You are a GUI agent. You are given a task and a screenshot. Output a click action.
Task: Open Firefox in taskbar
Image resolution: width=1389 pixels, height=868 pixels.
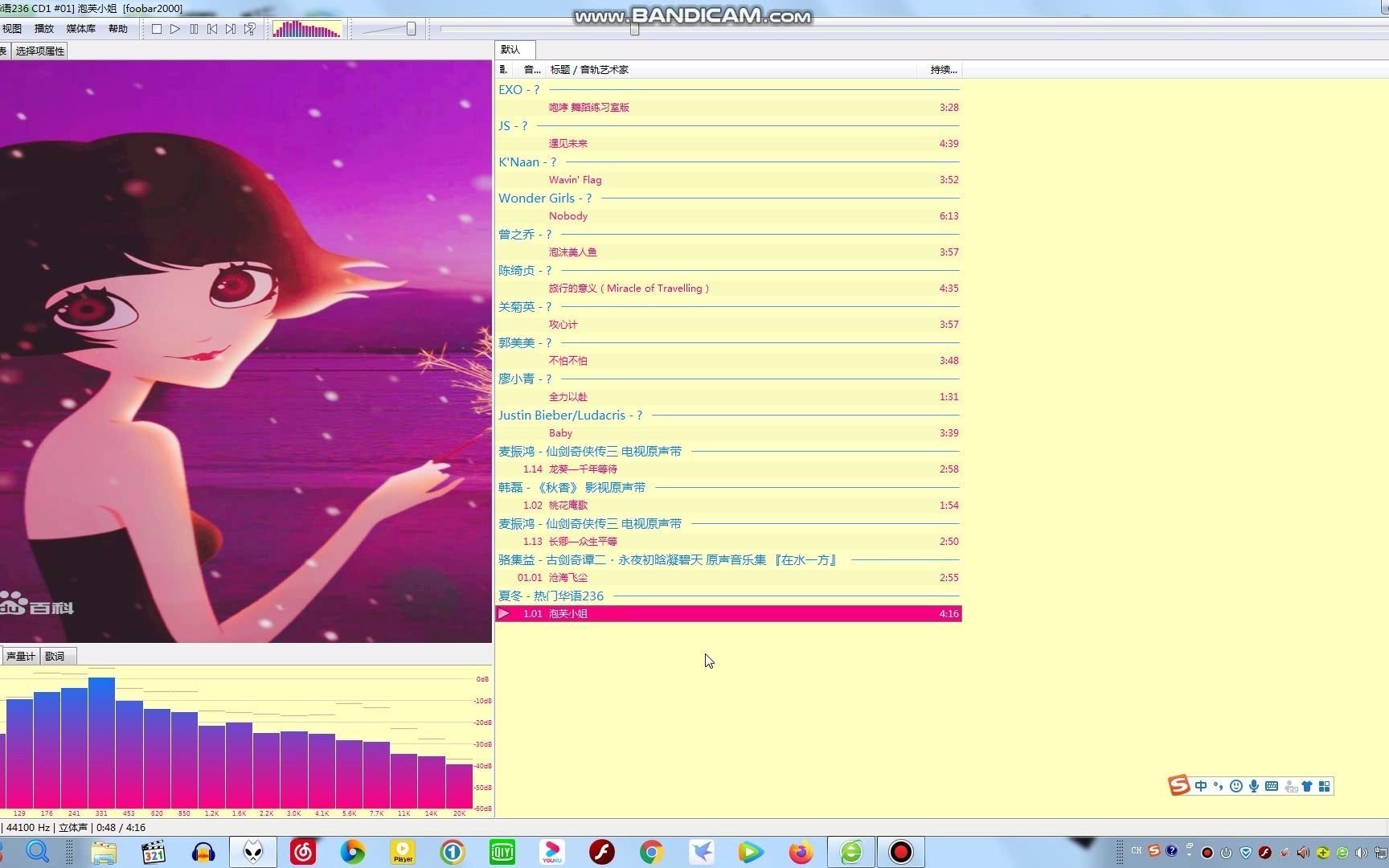click(x=801, y=852)
